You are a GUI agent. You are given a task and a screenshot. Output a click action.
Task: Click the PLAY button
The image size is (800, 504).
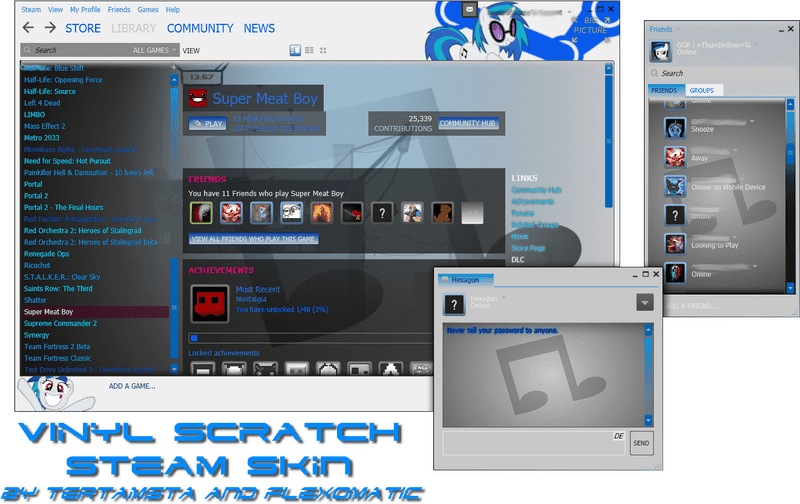[208, 123]
